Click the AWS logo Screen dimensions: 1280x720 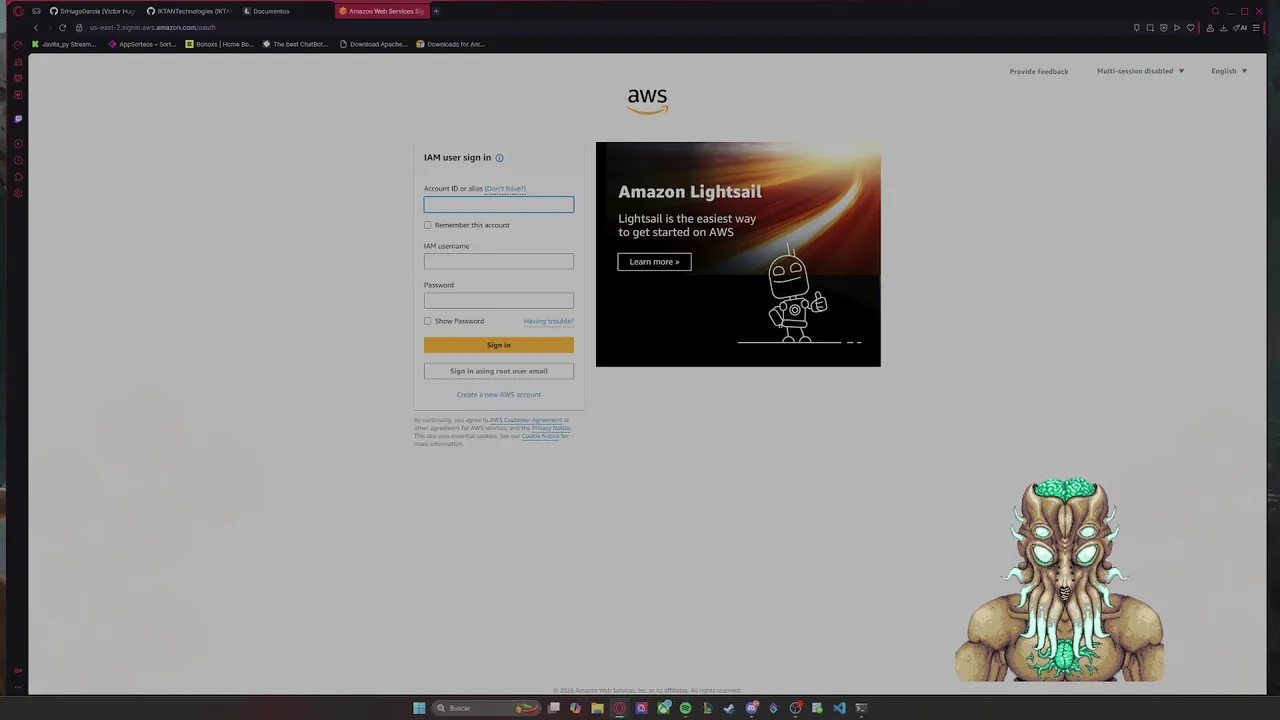647,100
